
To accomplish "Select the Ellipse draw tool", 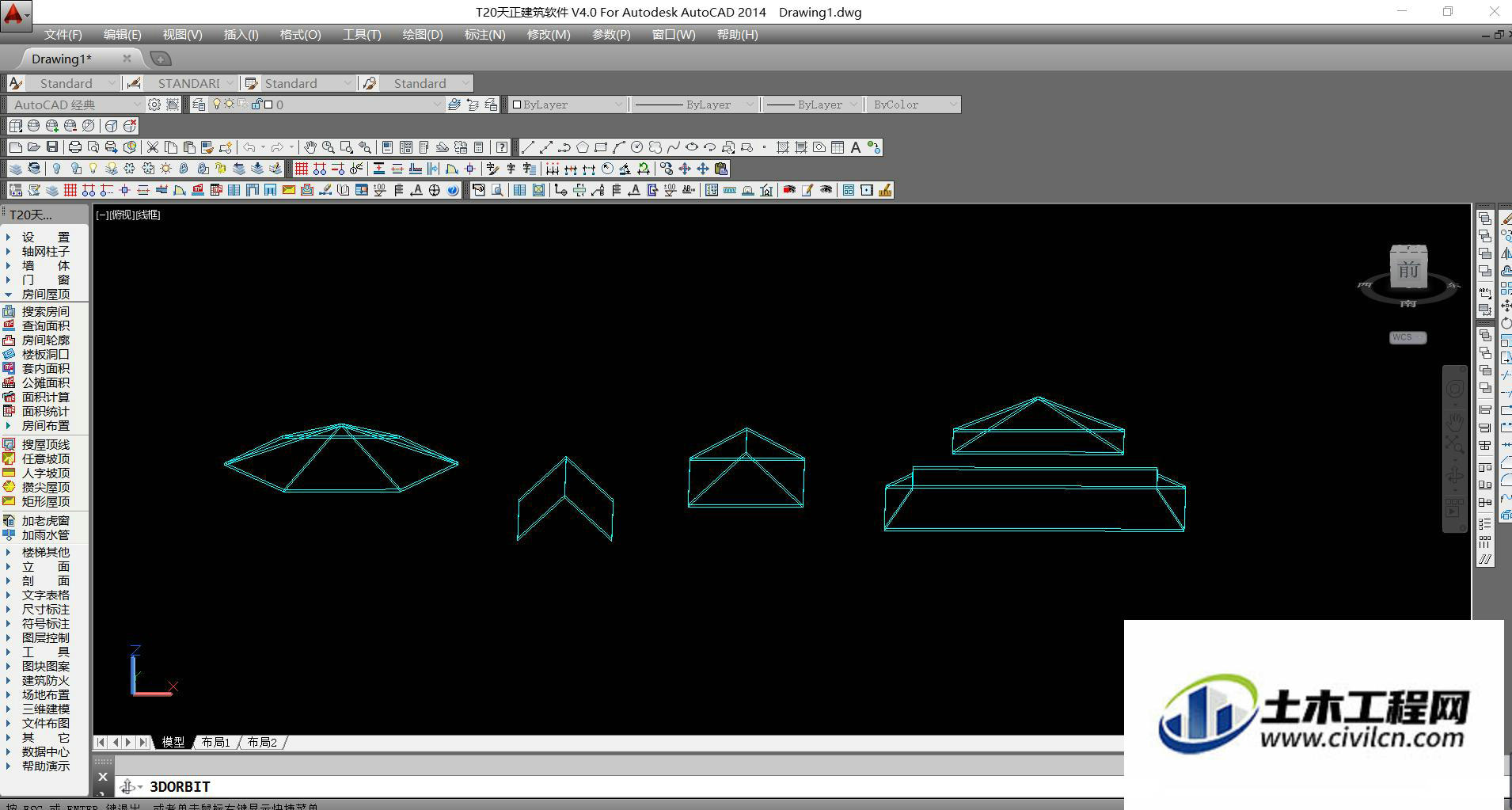I will point(692,147).
